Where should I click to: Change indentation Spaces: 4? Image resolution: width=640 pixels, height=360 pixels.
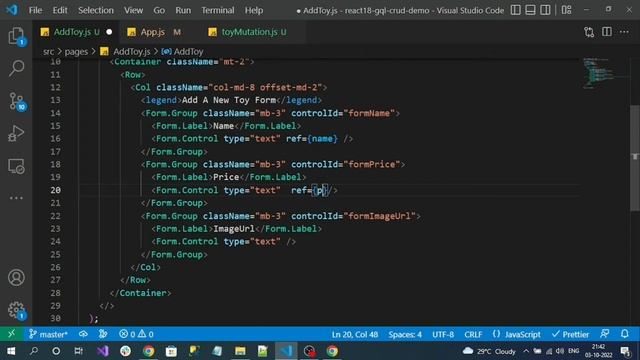405,334
